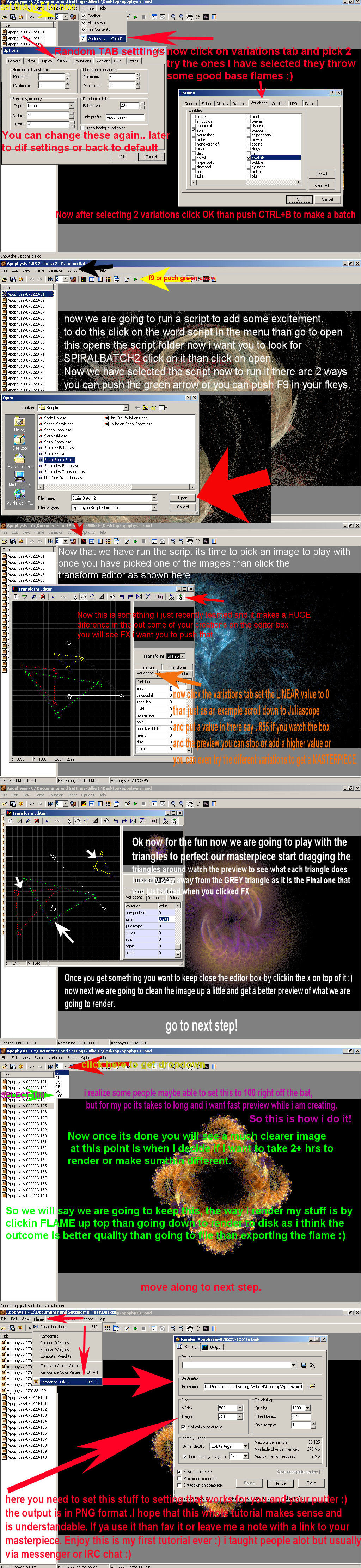Check the julia variation checkbox

pyautogui.click(x=194, y=176)
